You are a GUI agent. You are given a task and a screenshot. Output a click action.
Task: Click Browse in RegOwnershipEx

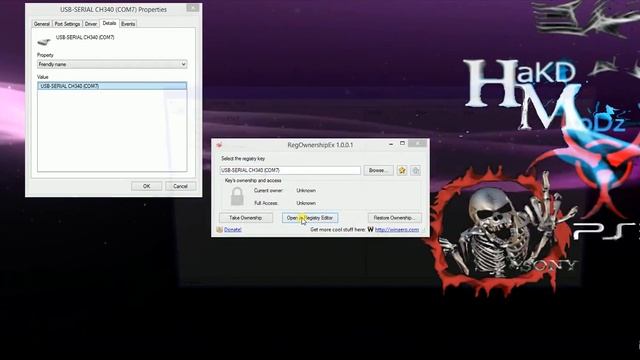[x=378, y=170]
